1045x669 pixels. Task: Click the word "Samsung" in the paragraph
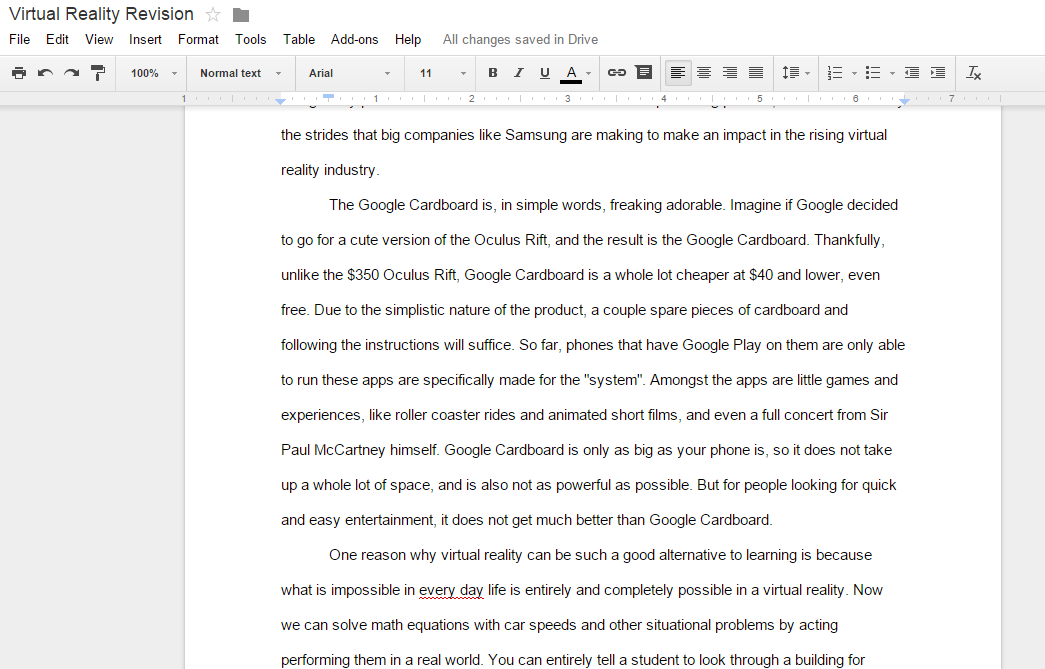point(536,135)
